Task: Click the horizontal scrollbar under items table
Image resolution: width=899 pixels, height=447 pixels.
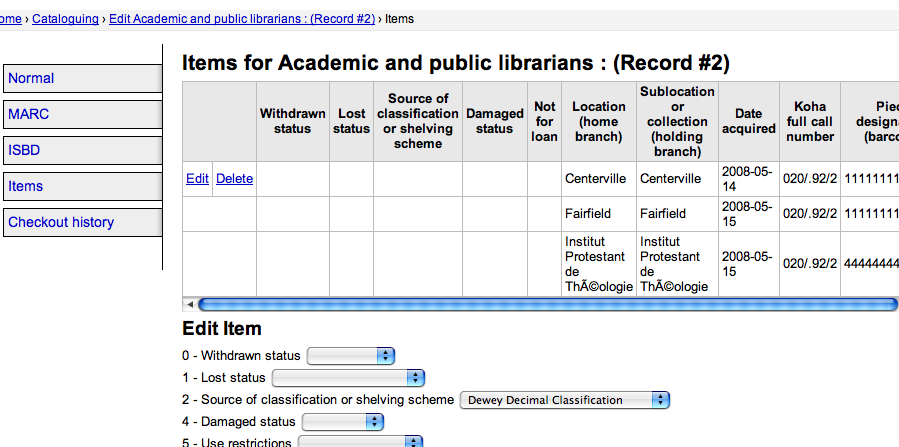Action: pyautogui.click(x=540, y=304)
